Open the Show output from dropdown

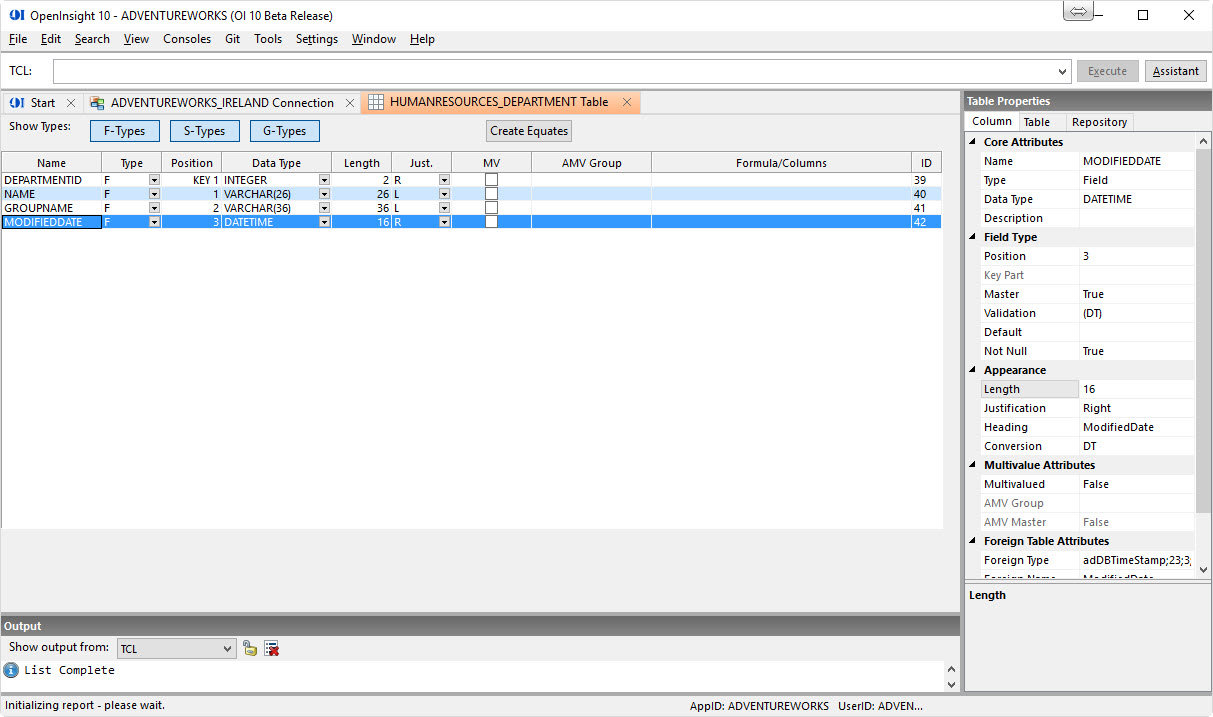[228, 649]
